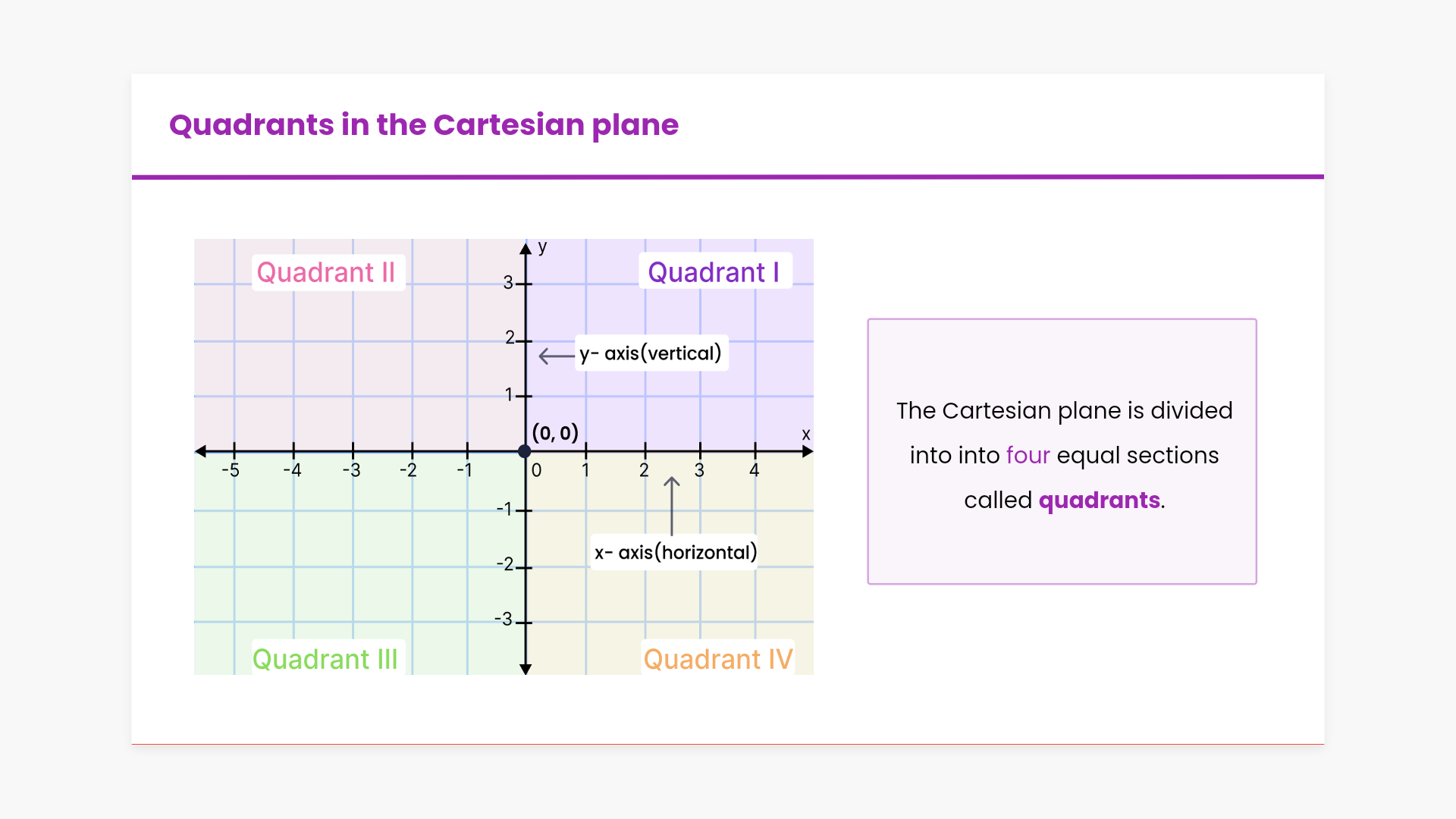Click the slide title 'Quadrants in the Cartesian plane'
1456x819 pixels.
(423, 125)
